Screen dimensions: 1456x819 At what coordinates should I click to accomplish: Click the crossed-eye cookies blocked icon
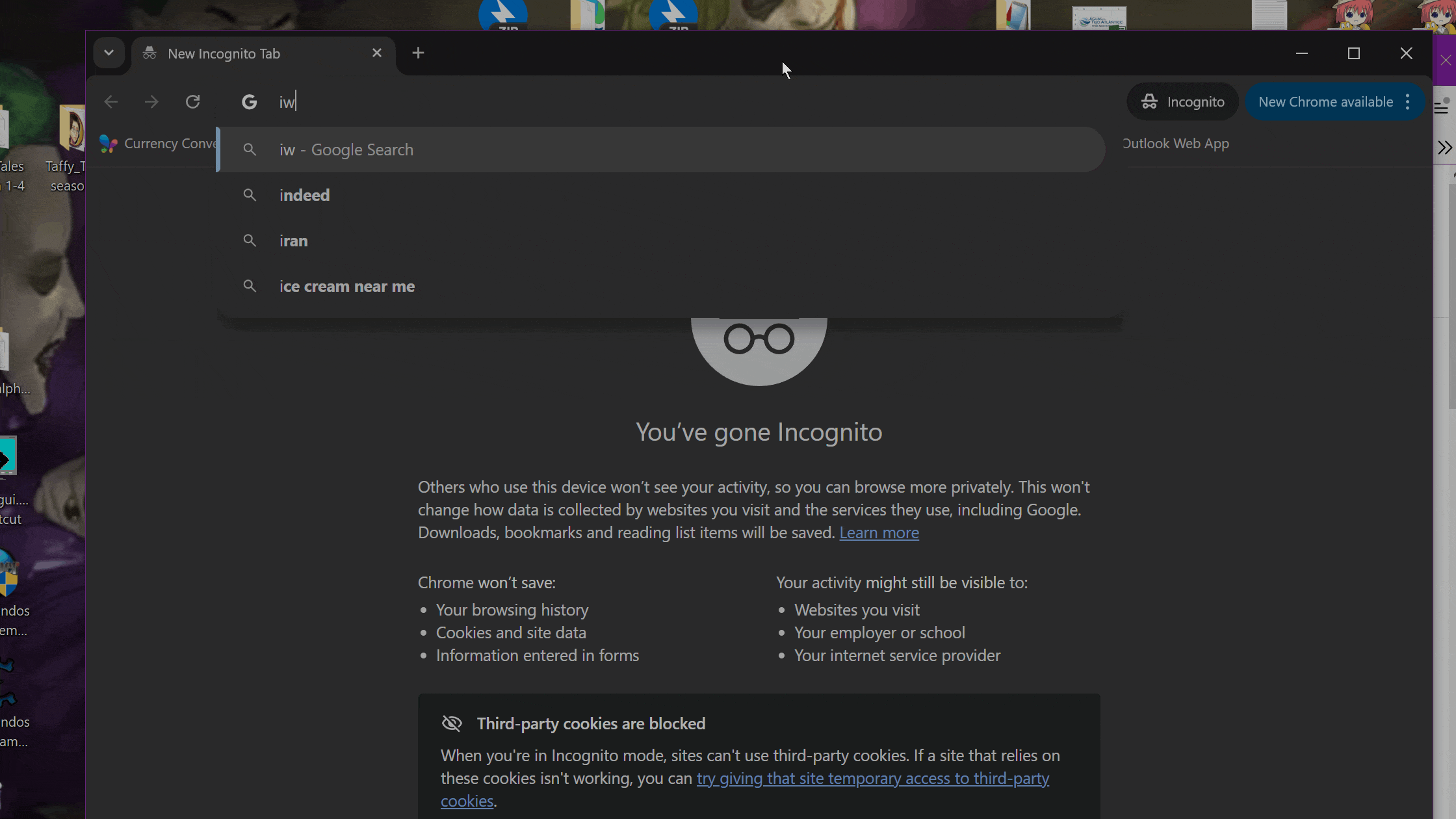point(452,723)
